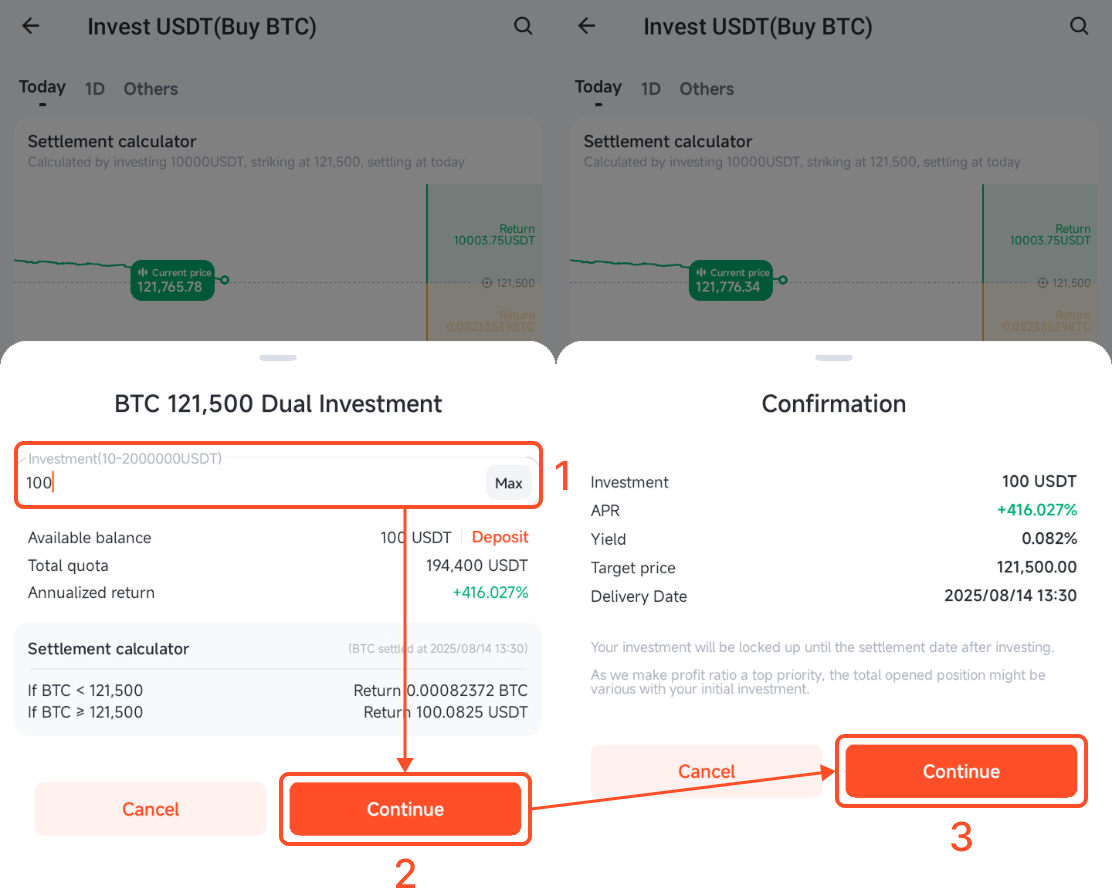Viewport: 1112px width, 890px height.
Task: Click the back arrow on left screen
Action: pyautogui.click(x=31, y=27)
